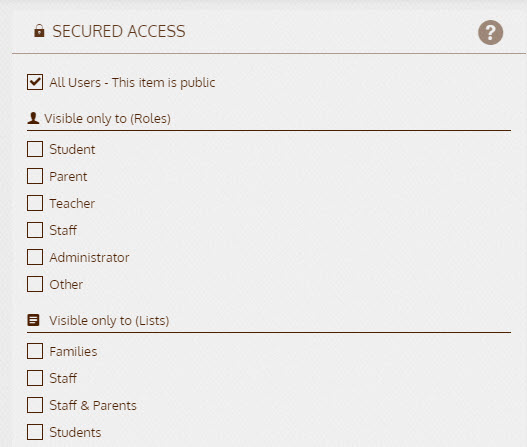Click the Administrator label text
Screen dimensions: 527x447
pos(89,257)
